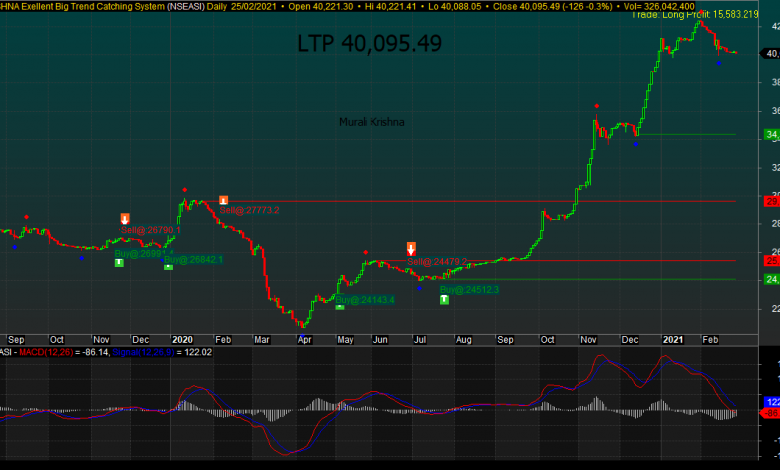Click the red dot marker above November 2020 peak
This screenshot has width=780, height=470.
597,105
